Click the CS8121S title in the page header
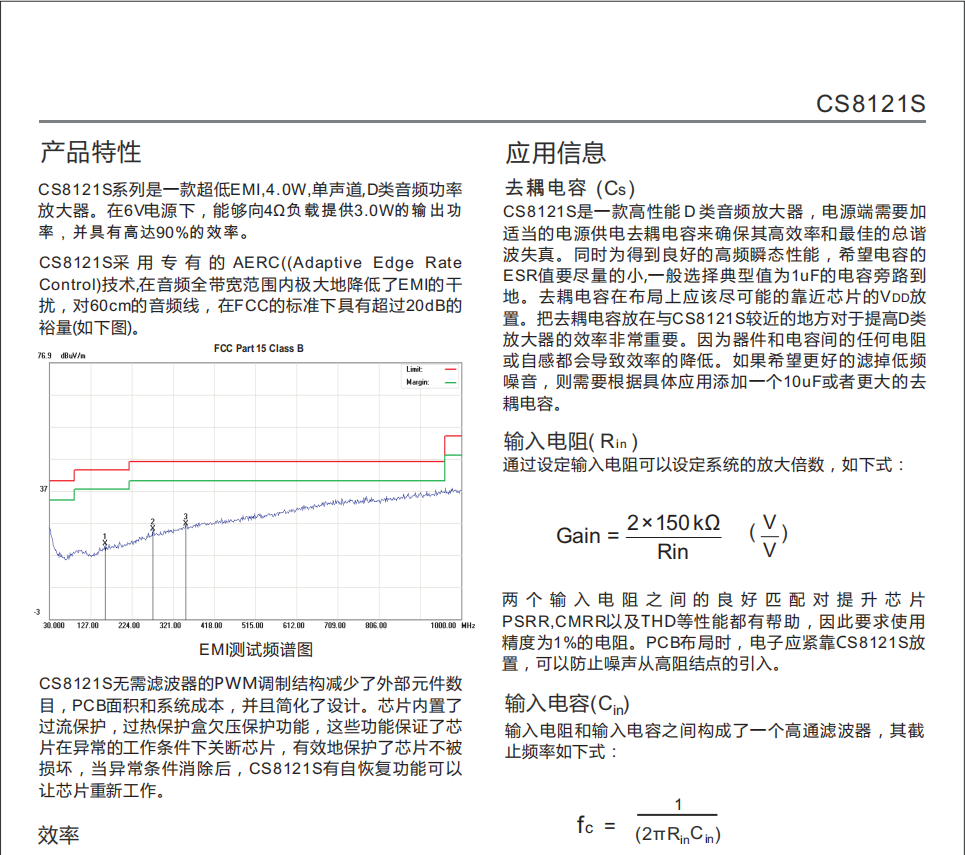Viewport: 965px width, 855px height. 870,105
